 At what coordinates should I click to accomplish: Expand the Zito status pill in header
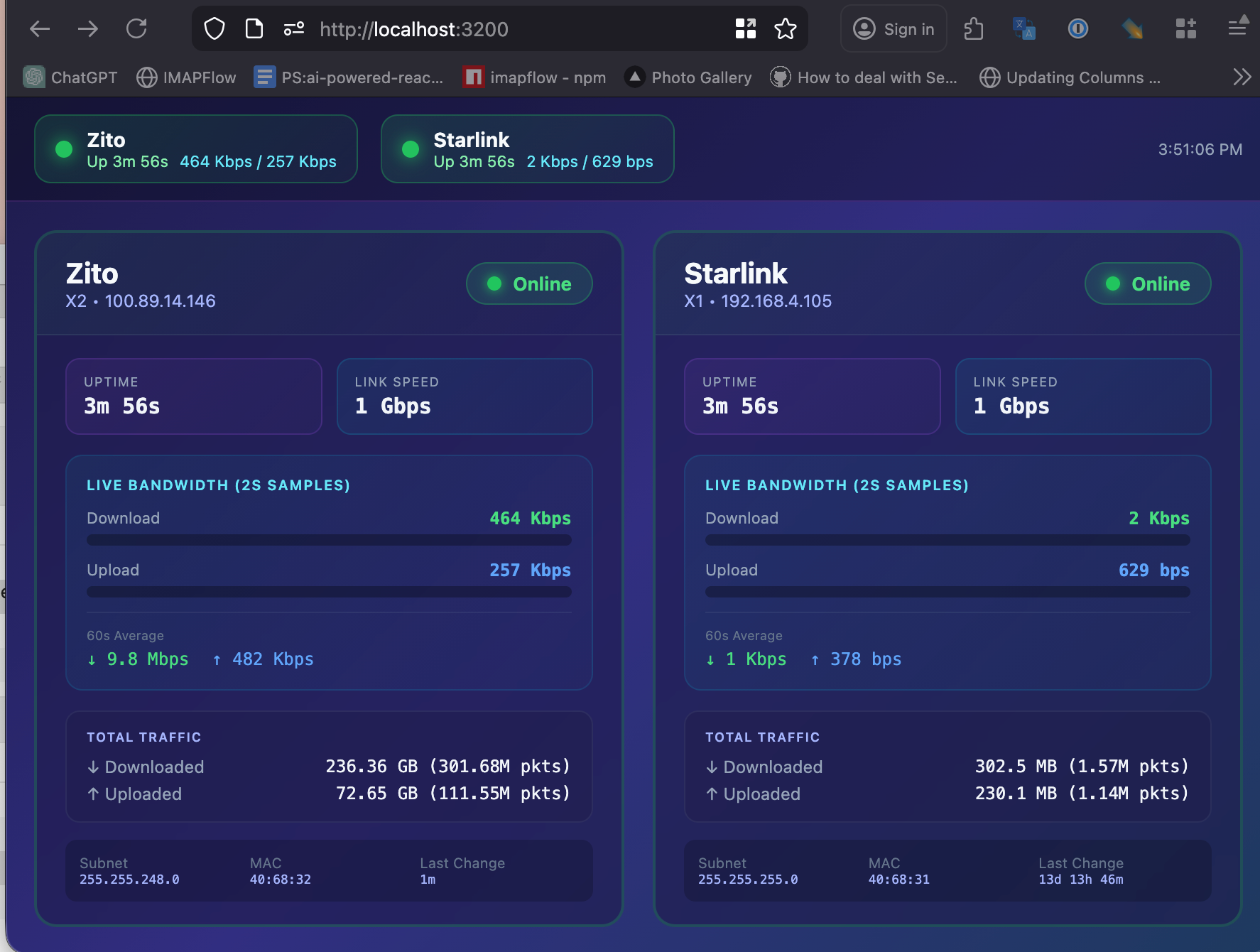196,149
